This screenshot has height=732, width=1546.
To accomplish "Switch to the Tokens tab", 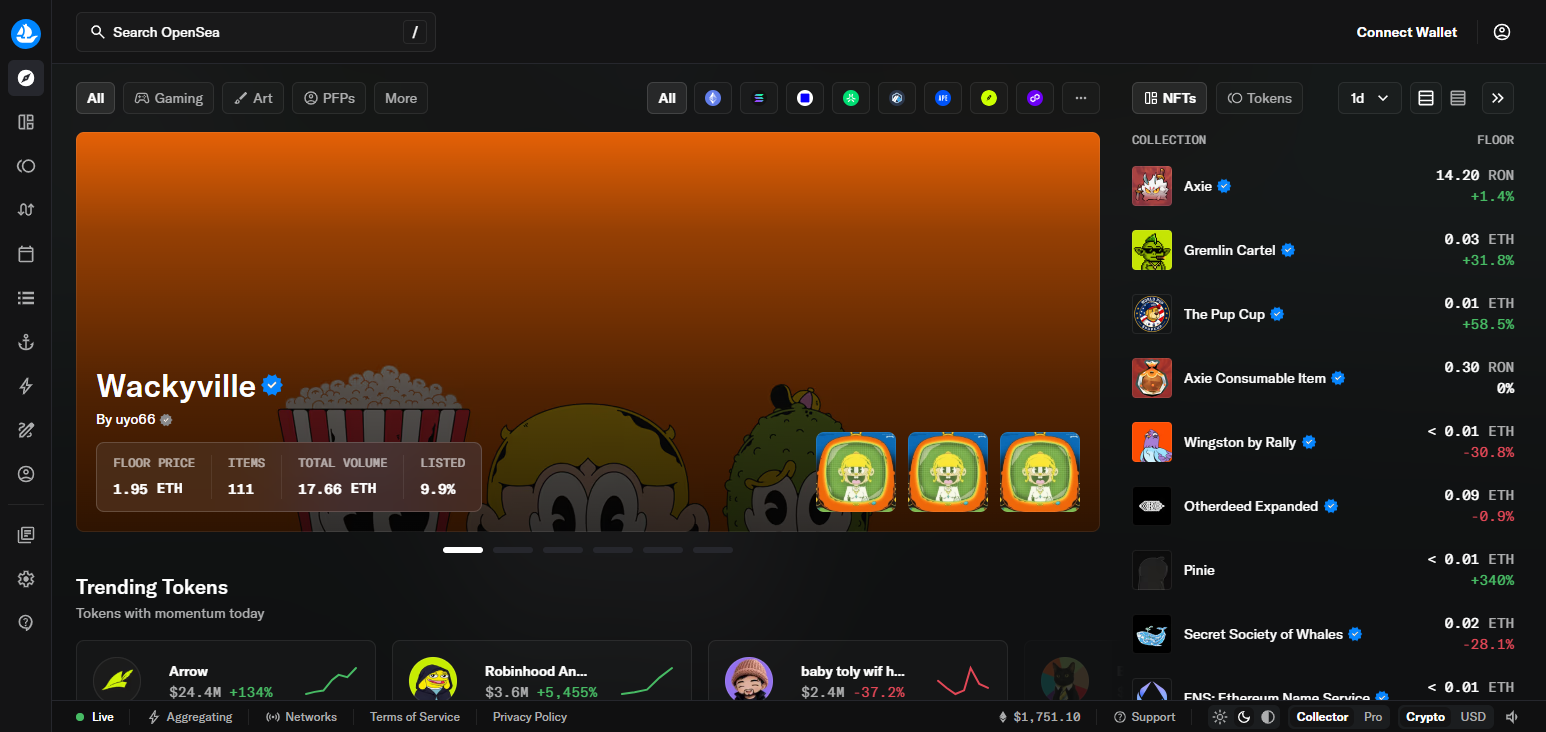I will tap(1259, 98).
